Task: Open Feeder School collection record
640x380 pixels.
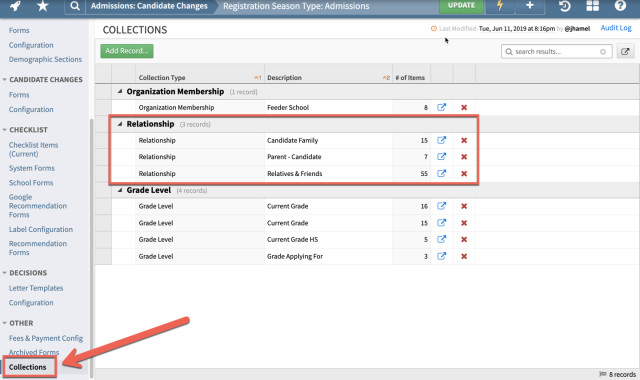Action: point(441,107)
